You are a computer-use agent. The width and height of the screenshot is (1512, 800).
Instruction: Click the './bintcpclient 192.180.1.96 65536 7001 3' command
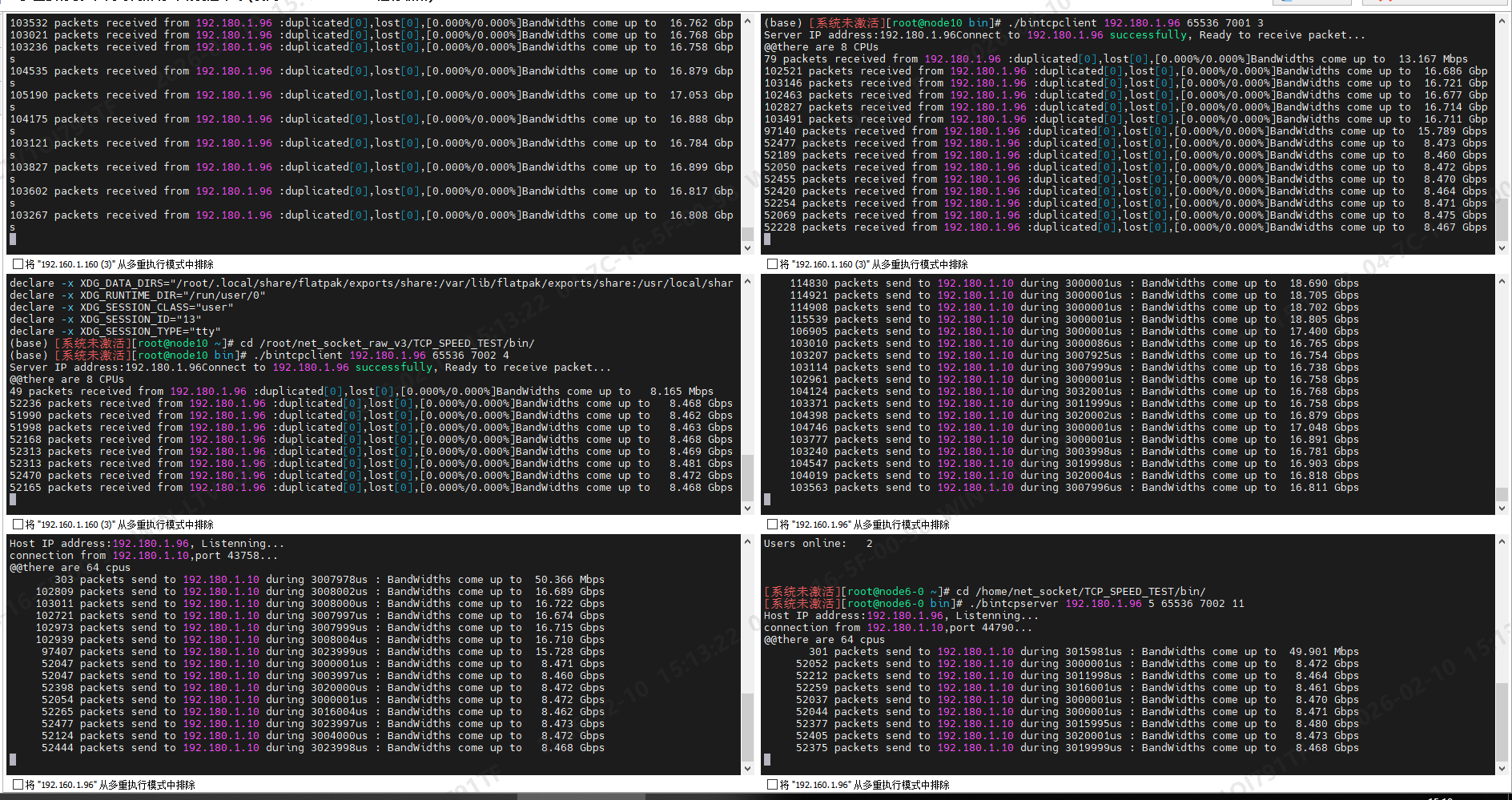[x=1136, y=23]
